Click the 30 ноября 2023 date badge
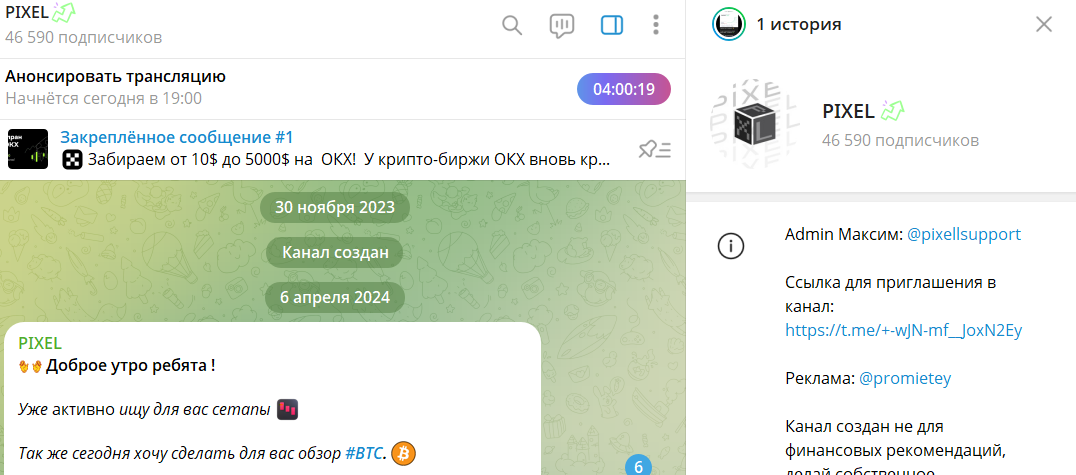The width and height of the screenshot is (1076, 475). (x=335, y=208)
